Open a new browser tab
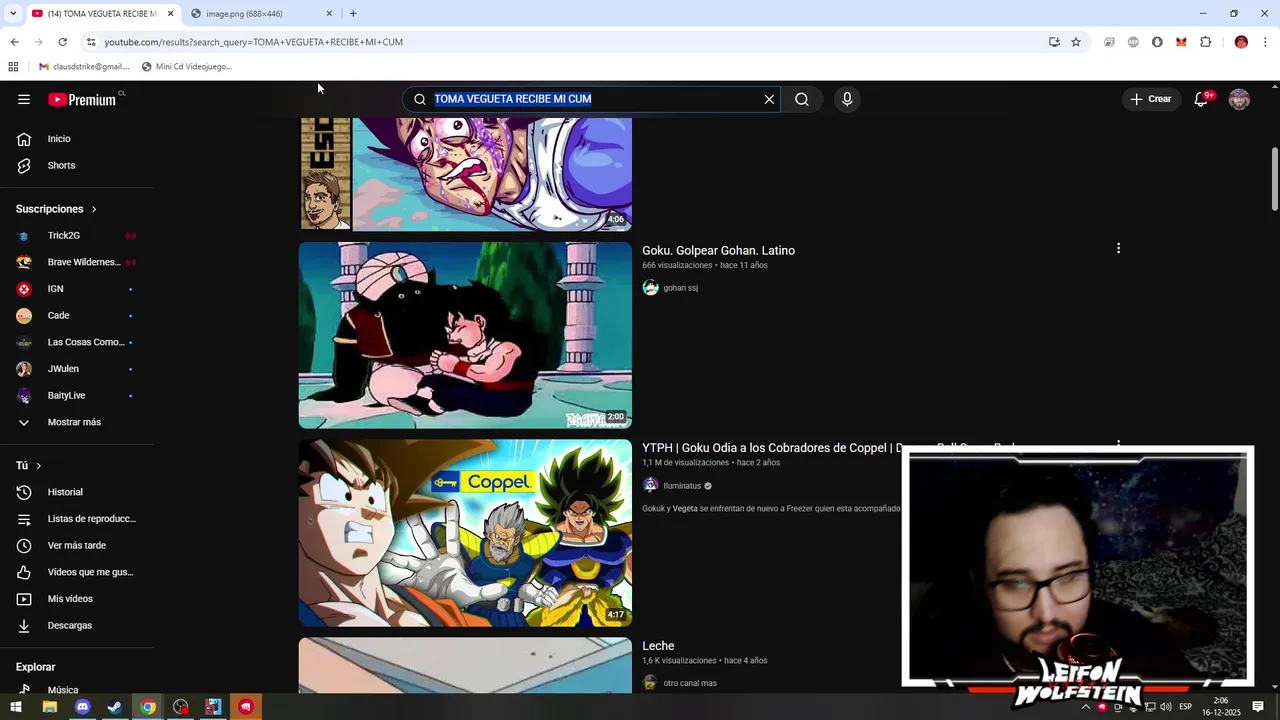 pyautogui.click(x=353, y=14)
